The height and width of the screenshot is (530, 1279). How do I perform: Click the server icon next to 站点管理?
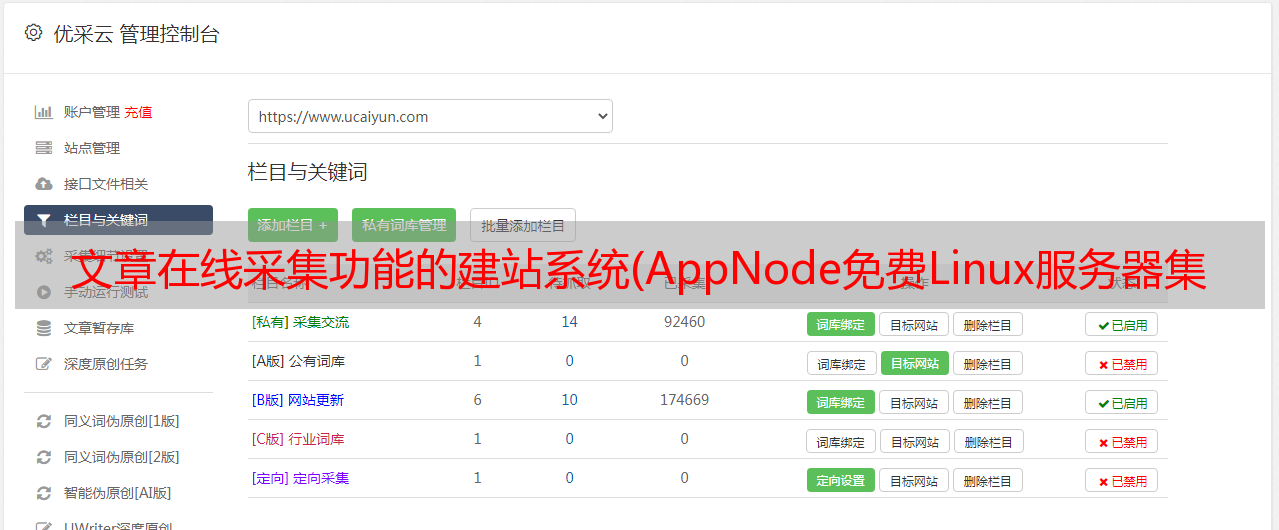tap(43, 148)
